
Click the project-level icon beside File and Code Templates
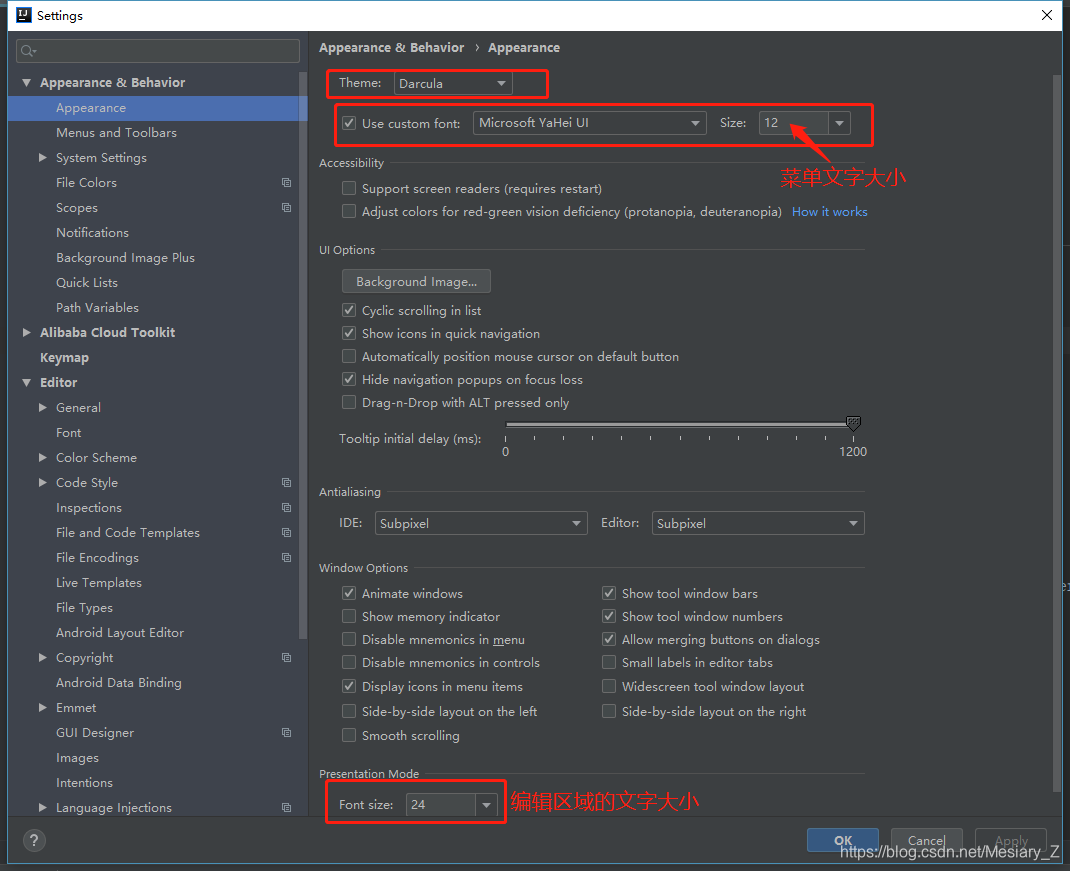coord(287,532)
